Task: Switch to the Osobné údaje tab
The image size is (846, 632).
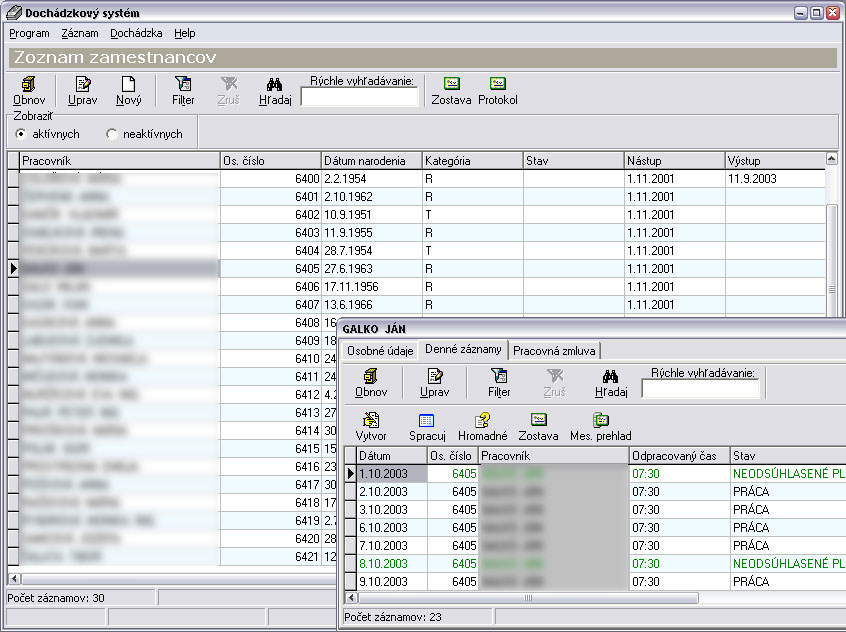Action: [x=380, y=351]
